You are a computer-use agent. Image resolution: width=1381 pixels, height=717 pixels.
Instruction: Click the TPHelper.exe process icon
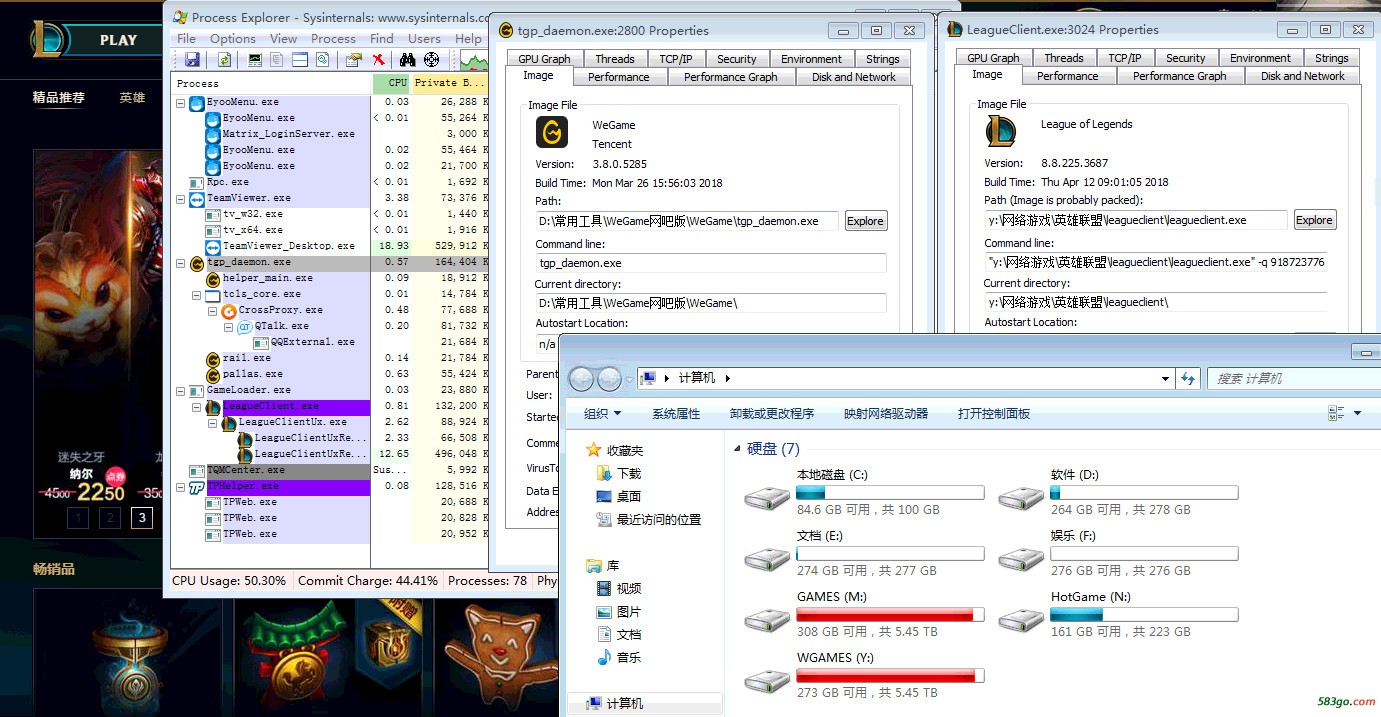click(197, 487)
